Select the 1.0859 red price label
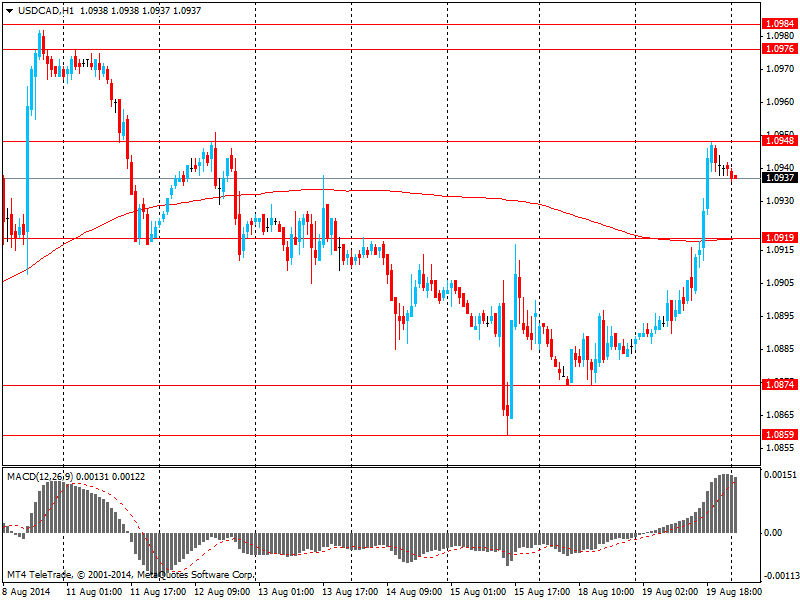Image resolution: width=800 pixels, height=600 pixels. [x=778, y=435]
